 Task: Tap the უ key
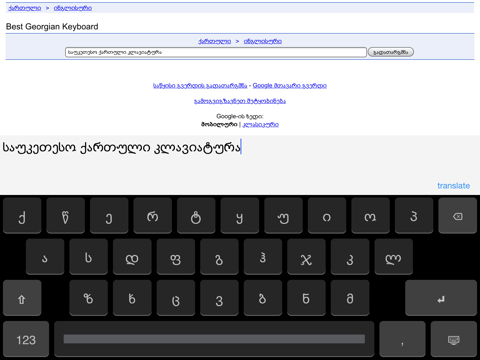click(x=283, y=216)
